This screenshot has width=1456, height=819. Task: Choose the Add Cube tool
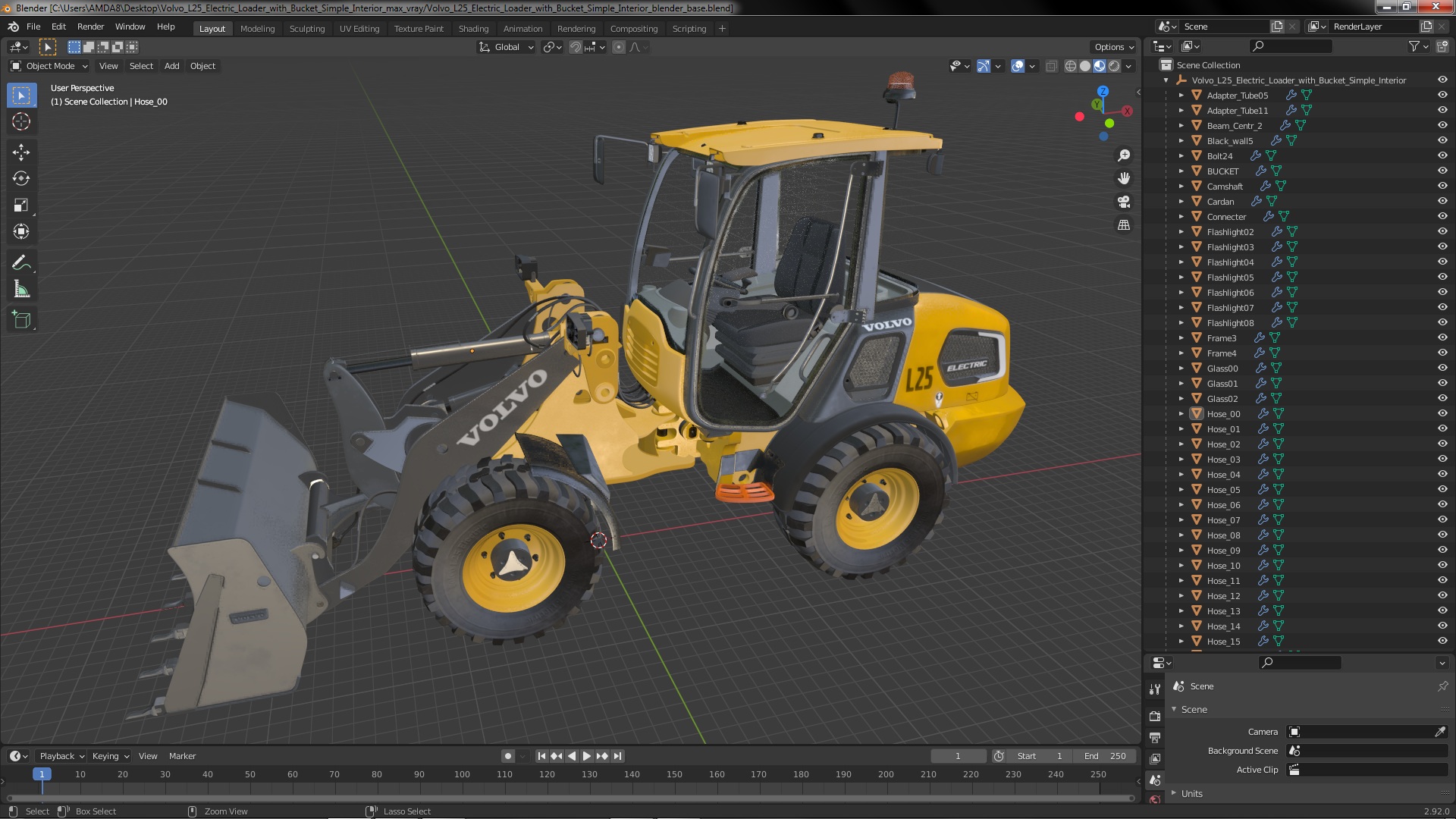[x=21, y=320]
